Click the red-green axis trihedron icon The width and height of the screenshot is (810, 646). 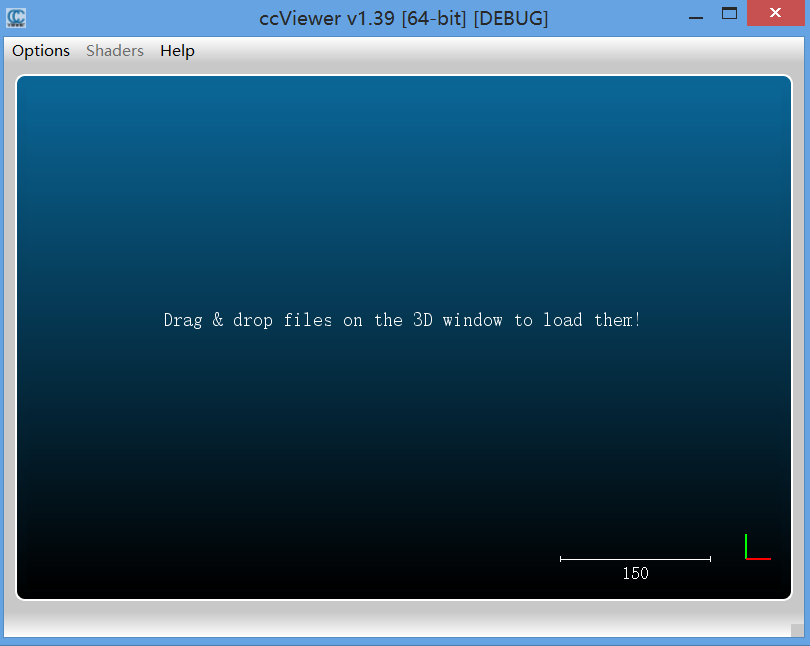(758, 547)
